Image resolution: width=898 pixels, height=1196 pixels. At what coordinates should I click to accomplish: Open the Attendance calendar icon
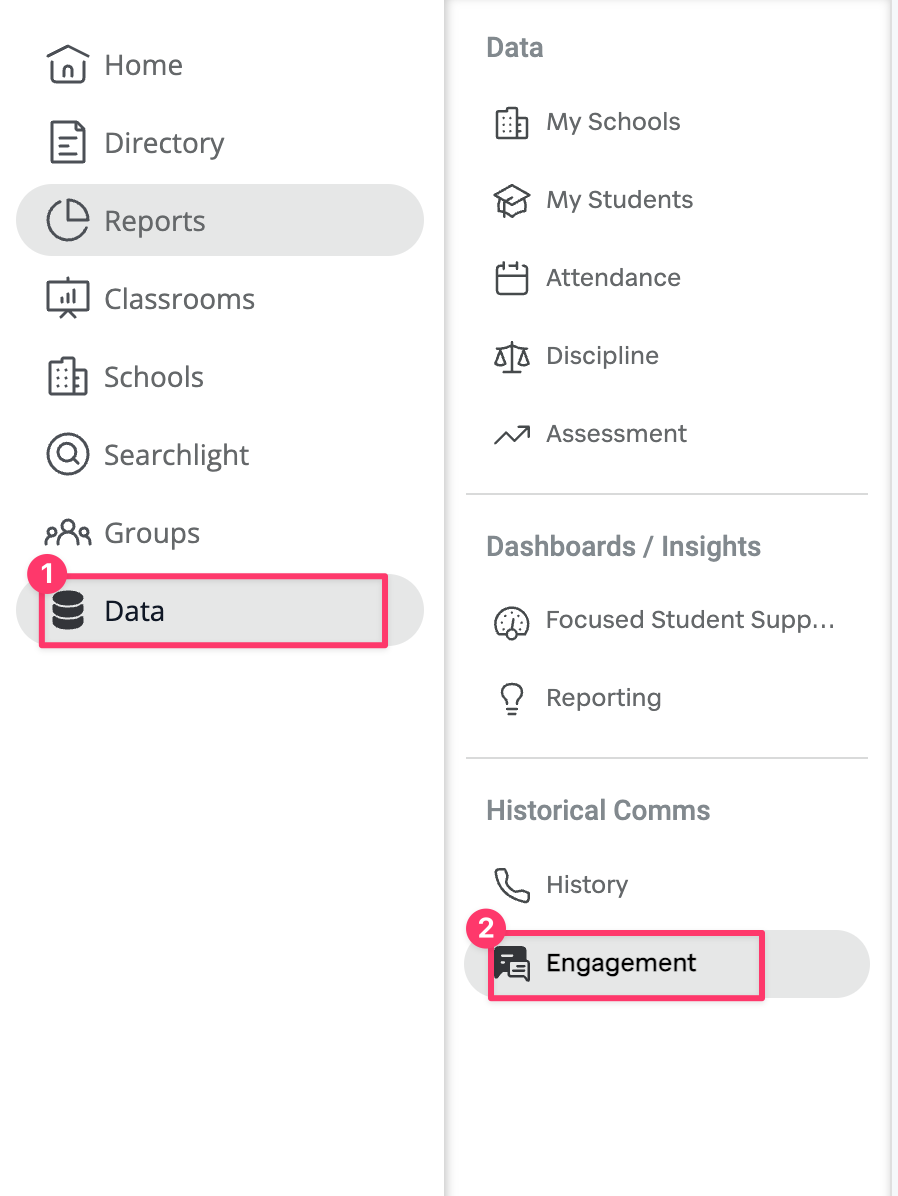pos(512,278)
